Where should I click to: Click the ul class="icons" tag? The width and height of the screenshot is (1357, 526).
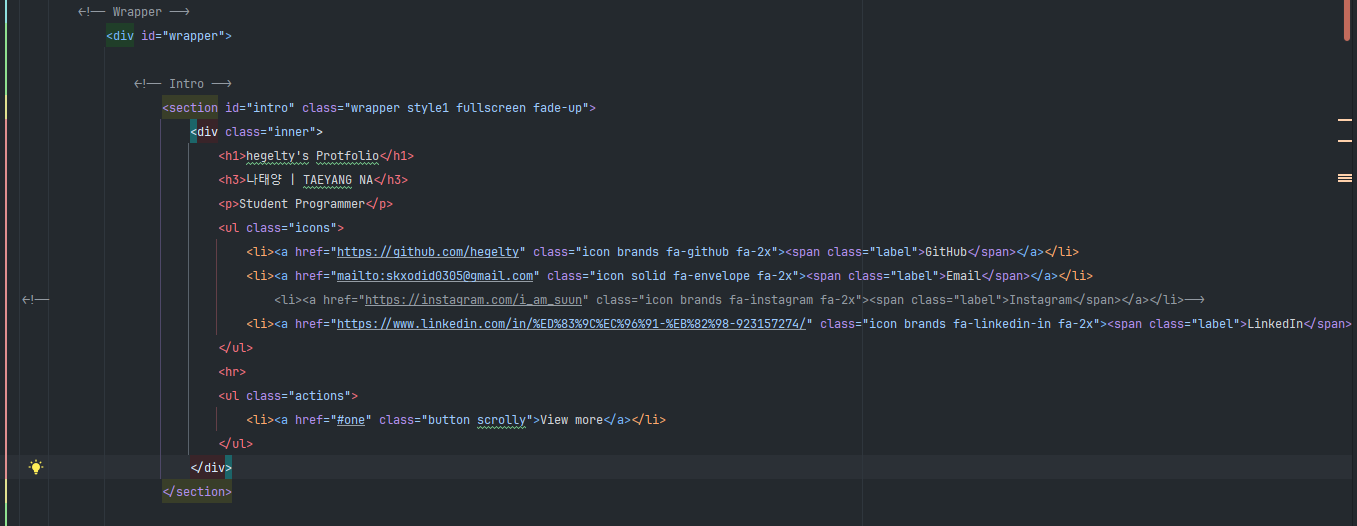(281, 228)
